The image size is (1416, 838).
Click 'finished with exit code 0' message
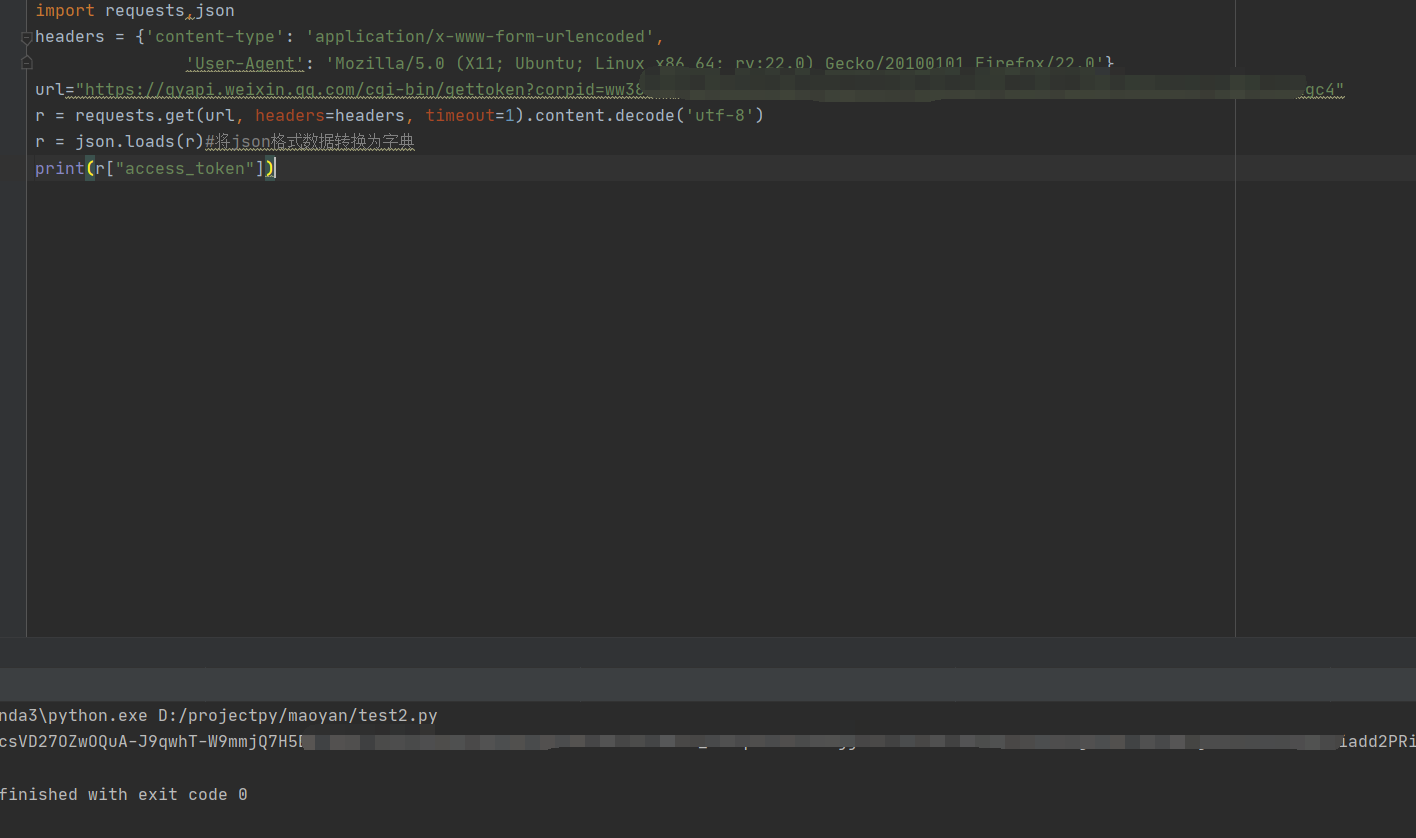click(124, 794)
